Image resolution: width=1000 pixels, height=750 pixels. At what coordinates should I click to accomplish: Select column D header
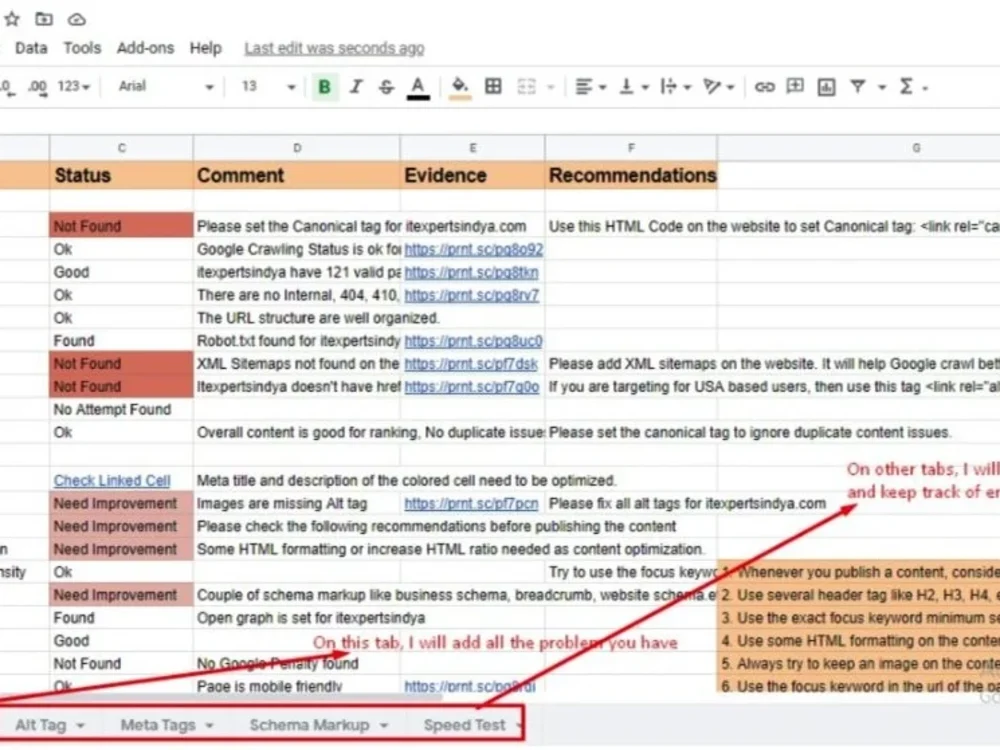[x=297, y=148]
